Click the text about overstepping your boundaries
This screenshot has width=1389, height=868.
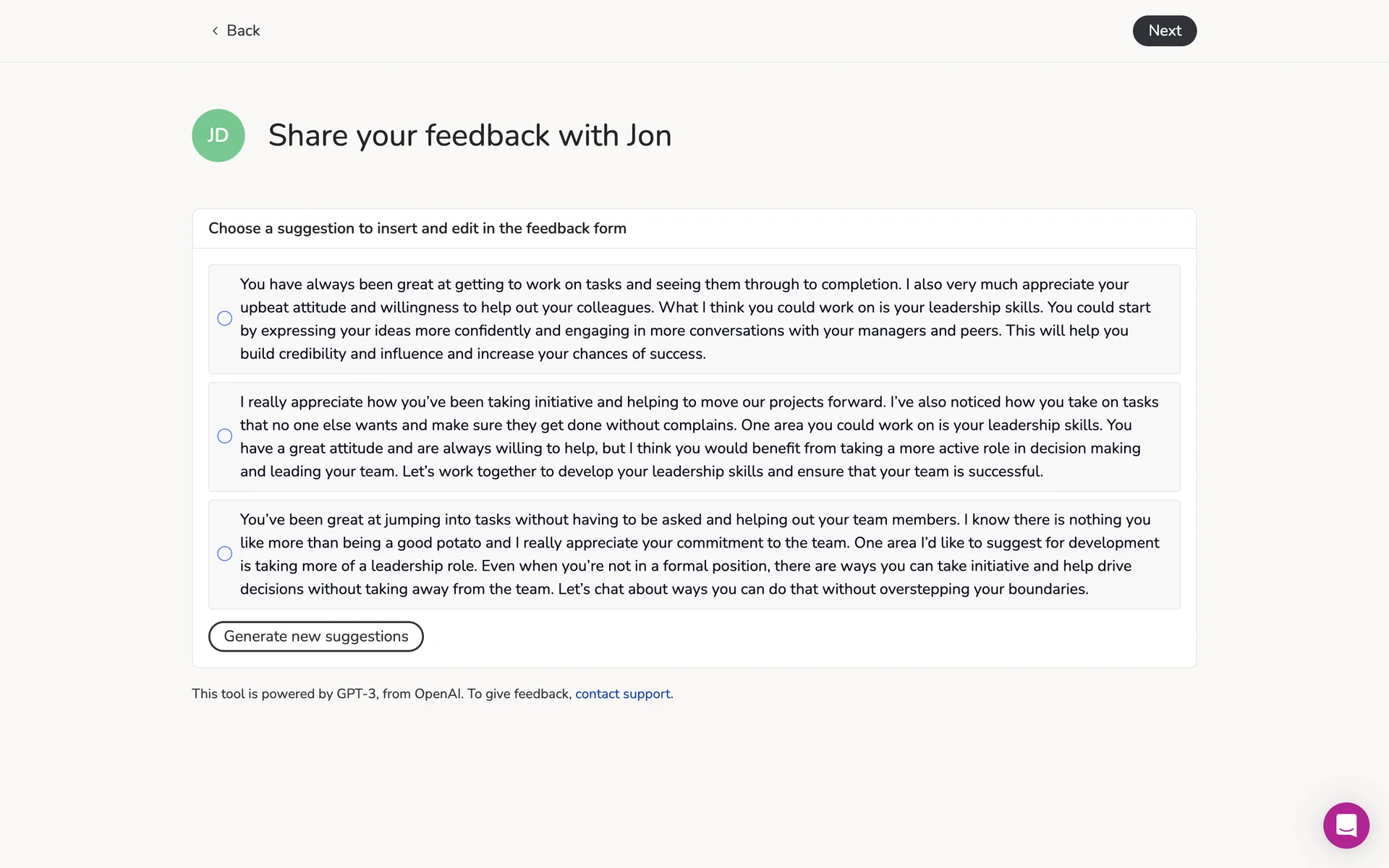tap(822, 589)
